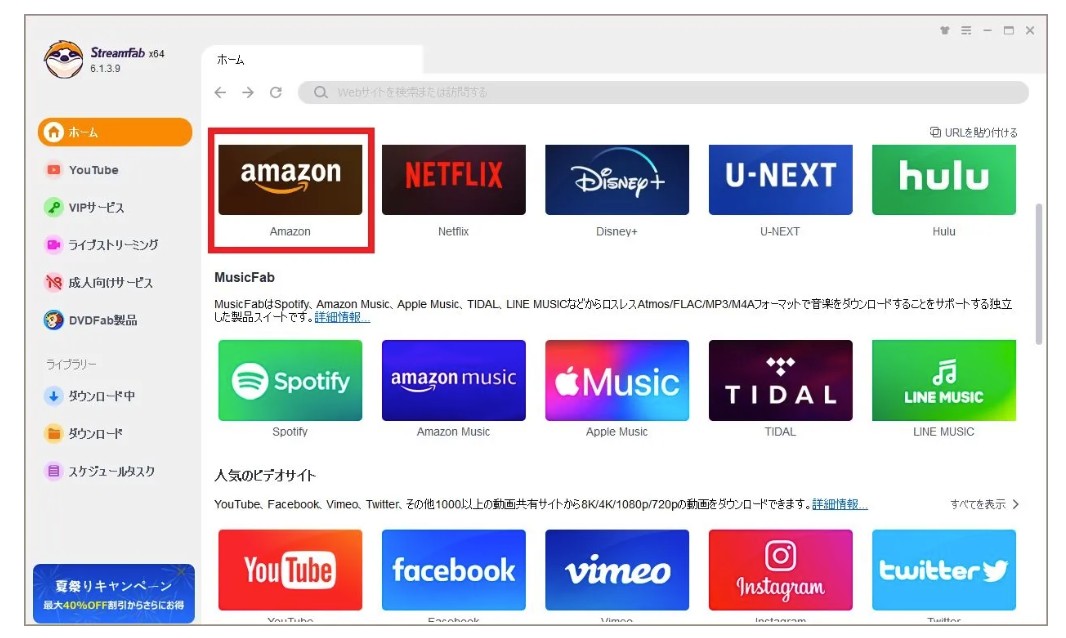Image resolution: width=1066 pixels, height=638 pixels.
Task: Go forward with the right arrow icon
Action: pos(248,93)
